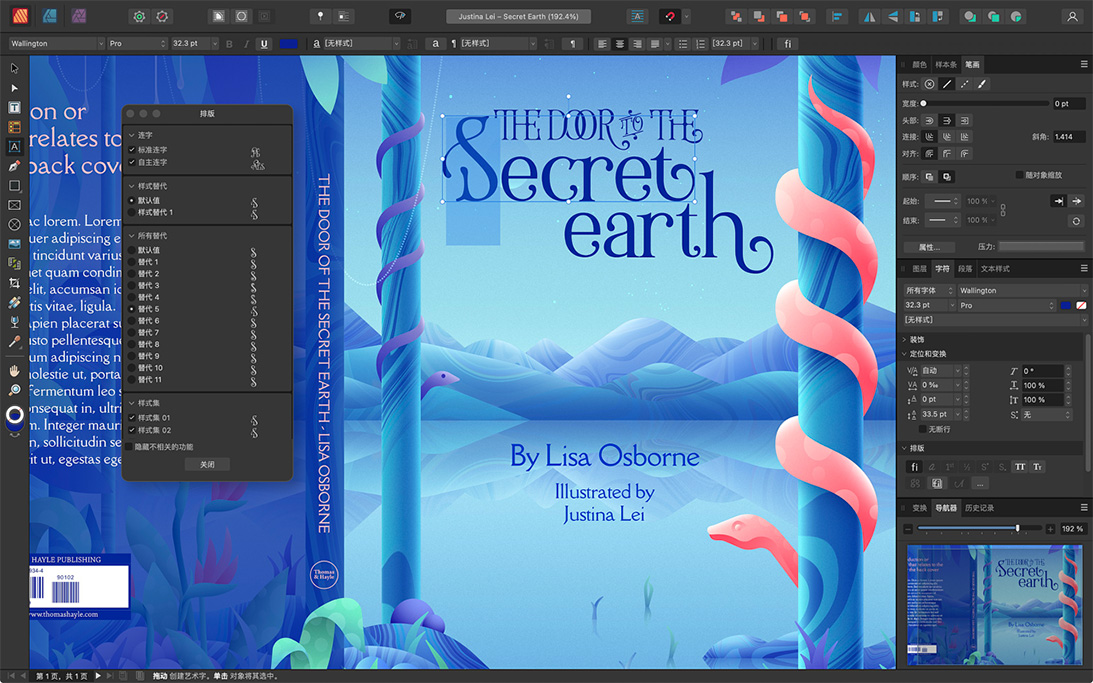Select the Artistic Text tool
Screen dimensions: 1093x683
tap(14, 147)
